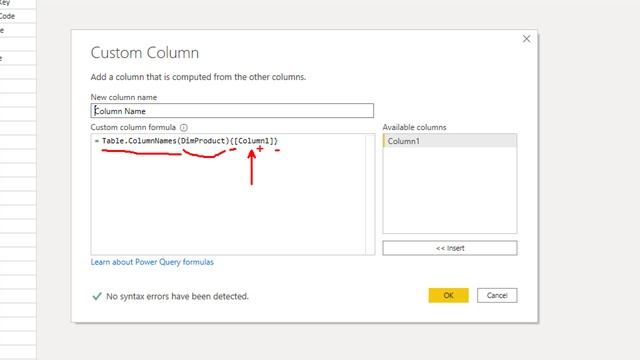The width and height of the screenshot is (640, 360).
Task: Select Column1 in Available columns list
Action: click(449, 141)
